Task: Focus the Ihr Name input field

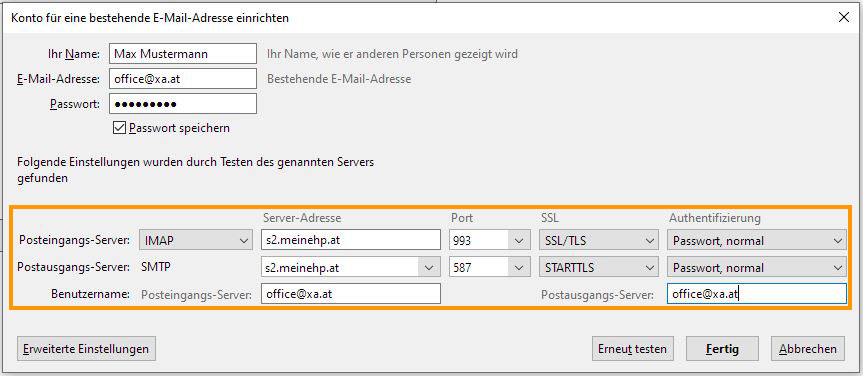Action: (183, 53)
